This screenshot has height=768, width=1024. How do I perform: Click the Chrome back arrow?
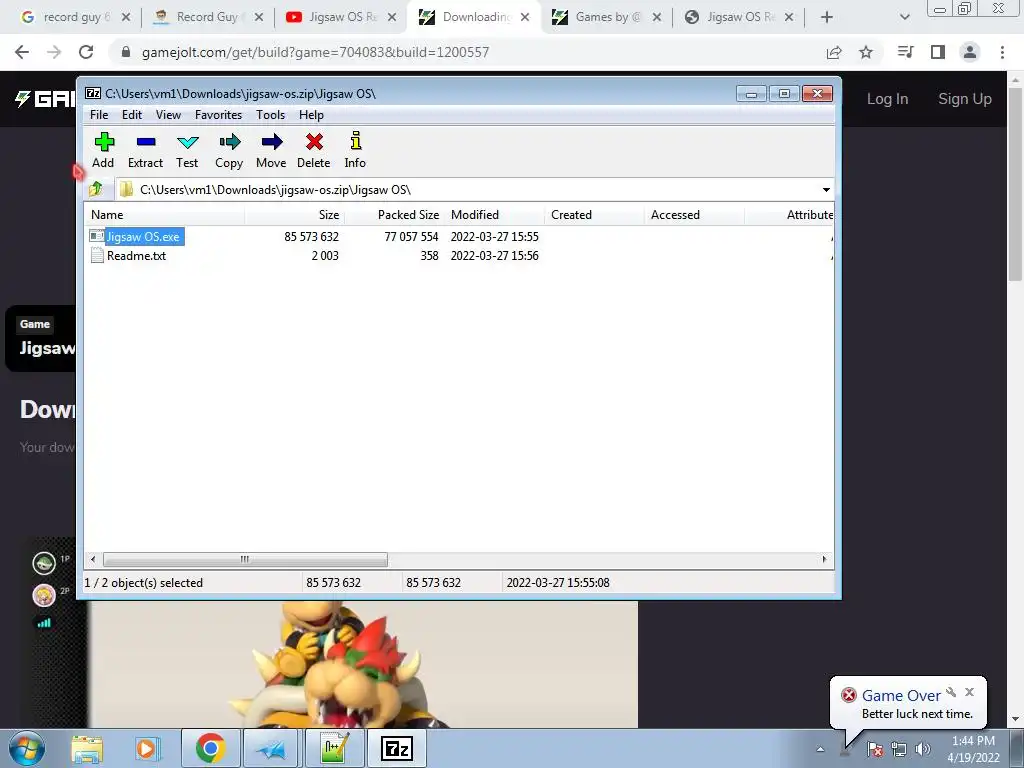[x=22, y=52]
